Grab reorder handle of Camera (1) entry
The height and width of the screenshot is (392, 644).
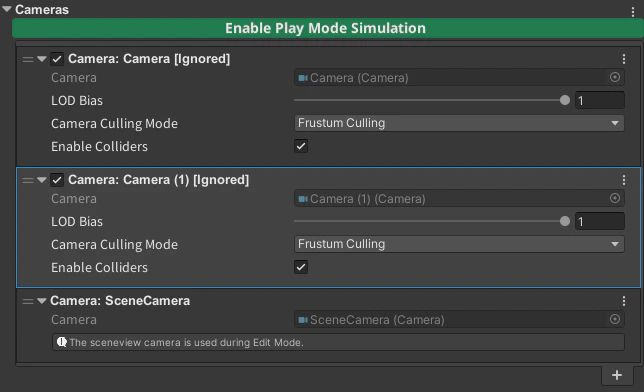pos(28,180)
